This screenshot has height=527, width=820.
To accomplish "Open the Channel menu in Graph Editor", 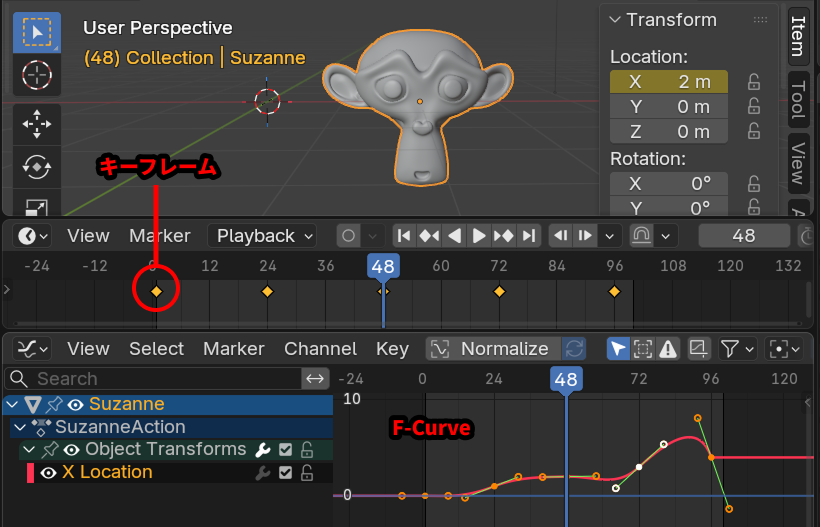I will [x=320, y=349].
